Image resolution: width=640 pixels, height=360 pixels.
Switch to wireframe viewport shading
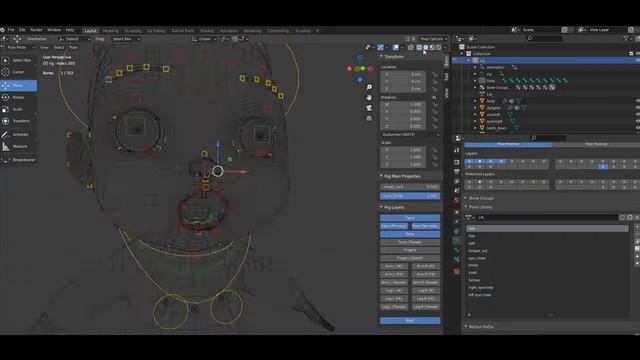tap(419, 47)
